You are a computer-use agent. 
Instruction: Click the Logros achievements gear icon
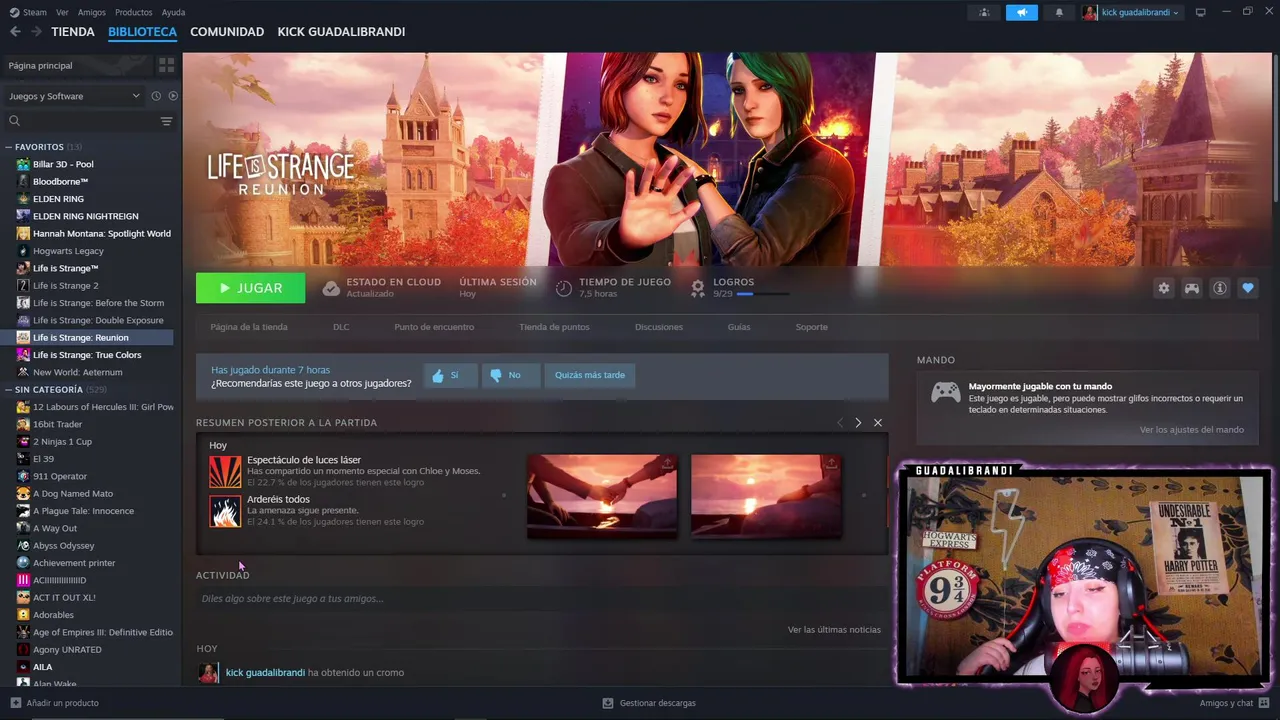pyautogui.click(x=698, y=288)
